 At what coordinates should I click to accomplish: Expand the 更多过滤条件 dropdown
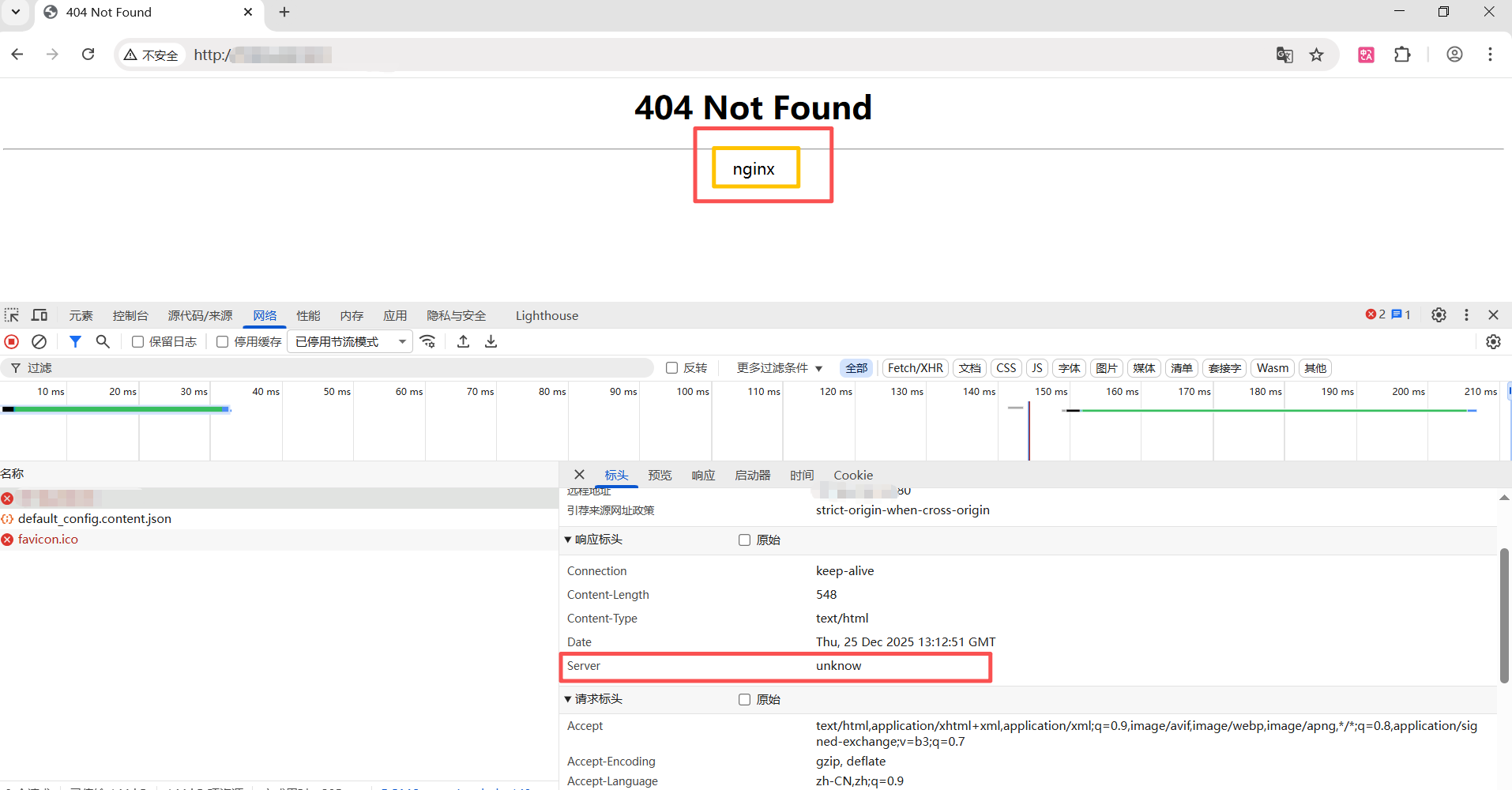[x=779, y=368]
